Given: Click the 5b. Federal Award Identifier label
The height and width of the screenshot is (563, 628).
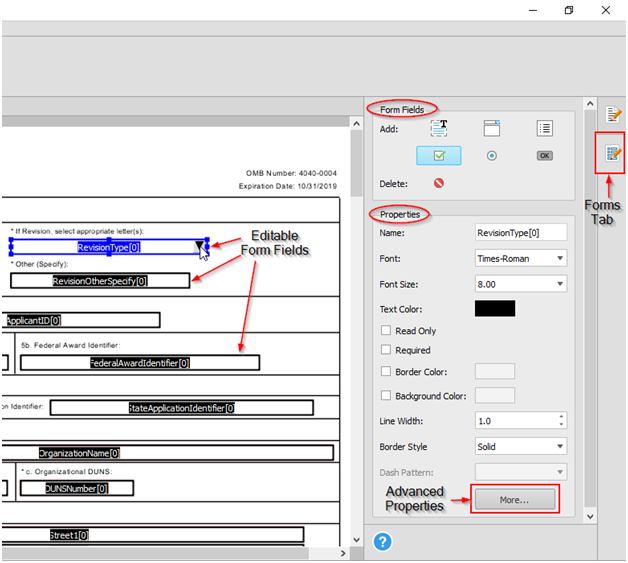Looking at the screenshot, I should (x=70, y=345).
